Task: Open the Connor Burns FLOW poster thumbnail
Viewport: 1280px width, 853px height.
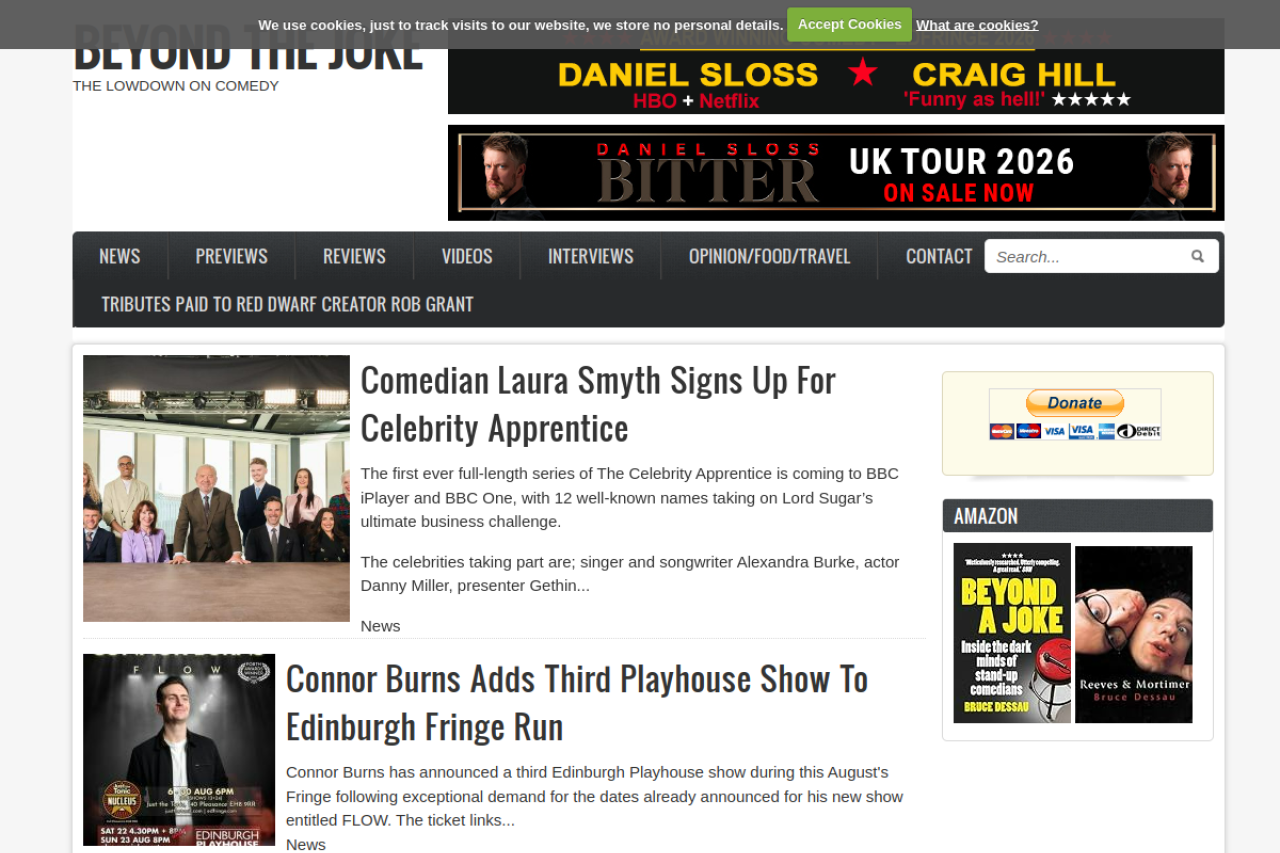Action: [179, 750]
